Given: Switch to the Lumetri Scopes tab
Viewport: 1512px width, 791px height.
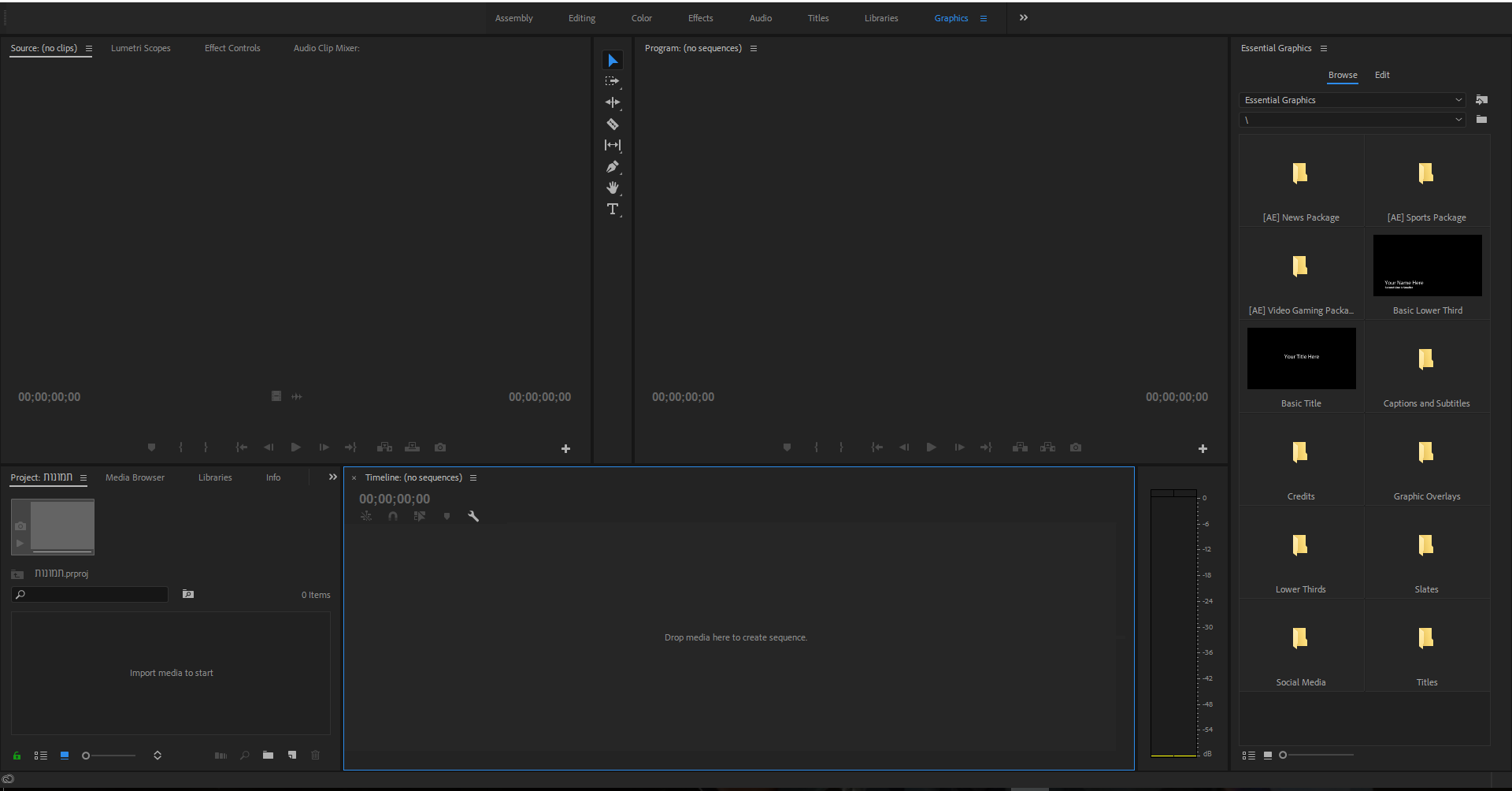Looking at the screenshot, I should coord(141,48).
